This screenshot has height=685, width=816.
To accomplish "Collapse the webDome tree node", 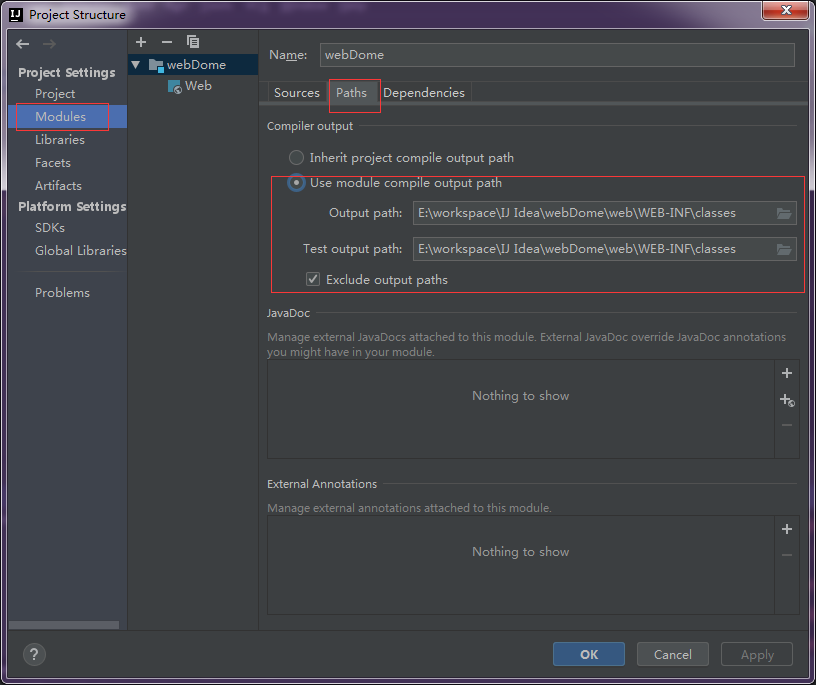I will (135, 63).
